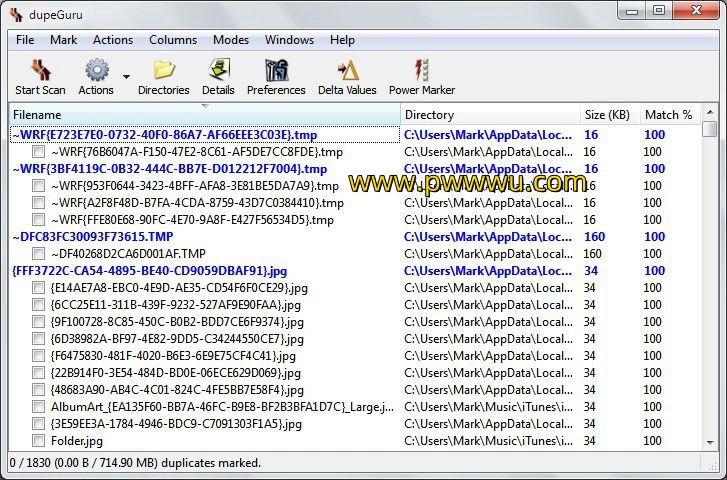The height and width of the screenshot is (480, 727).
Task: Select the Folder.jpg filename
Action: pos(77,441)
